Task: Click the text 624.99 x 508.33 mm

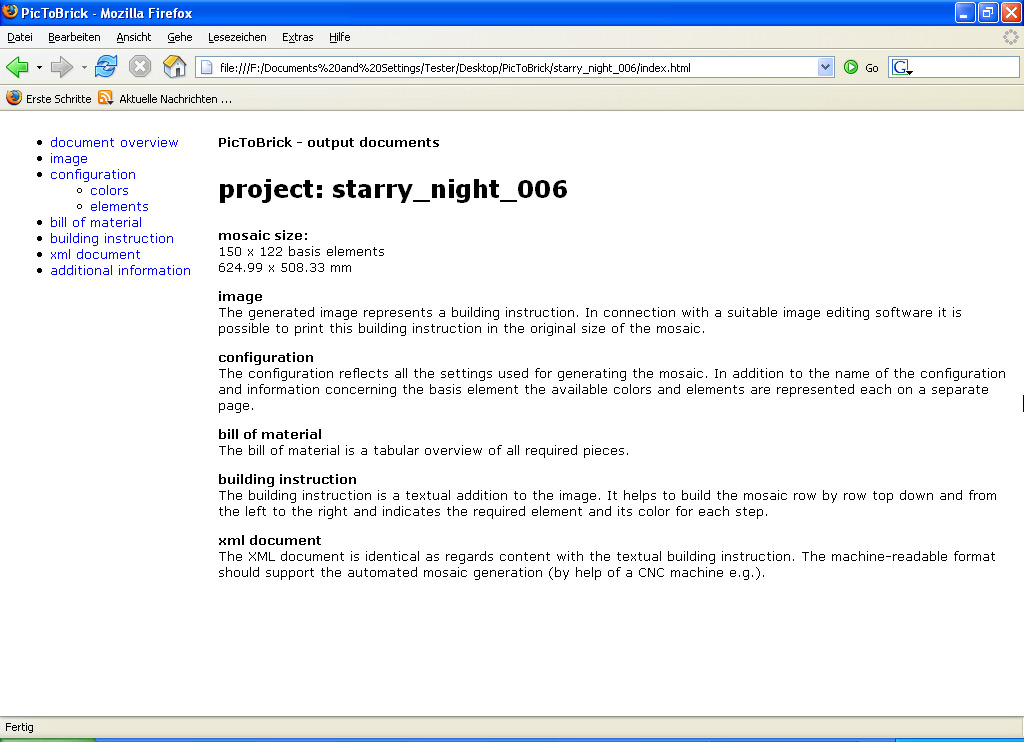Action: (x=285, y=268)
